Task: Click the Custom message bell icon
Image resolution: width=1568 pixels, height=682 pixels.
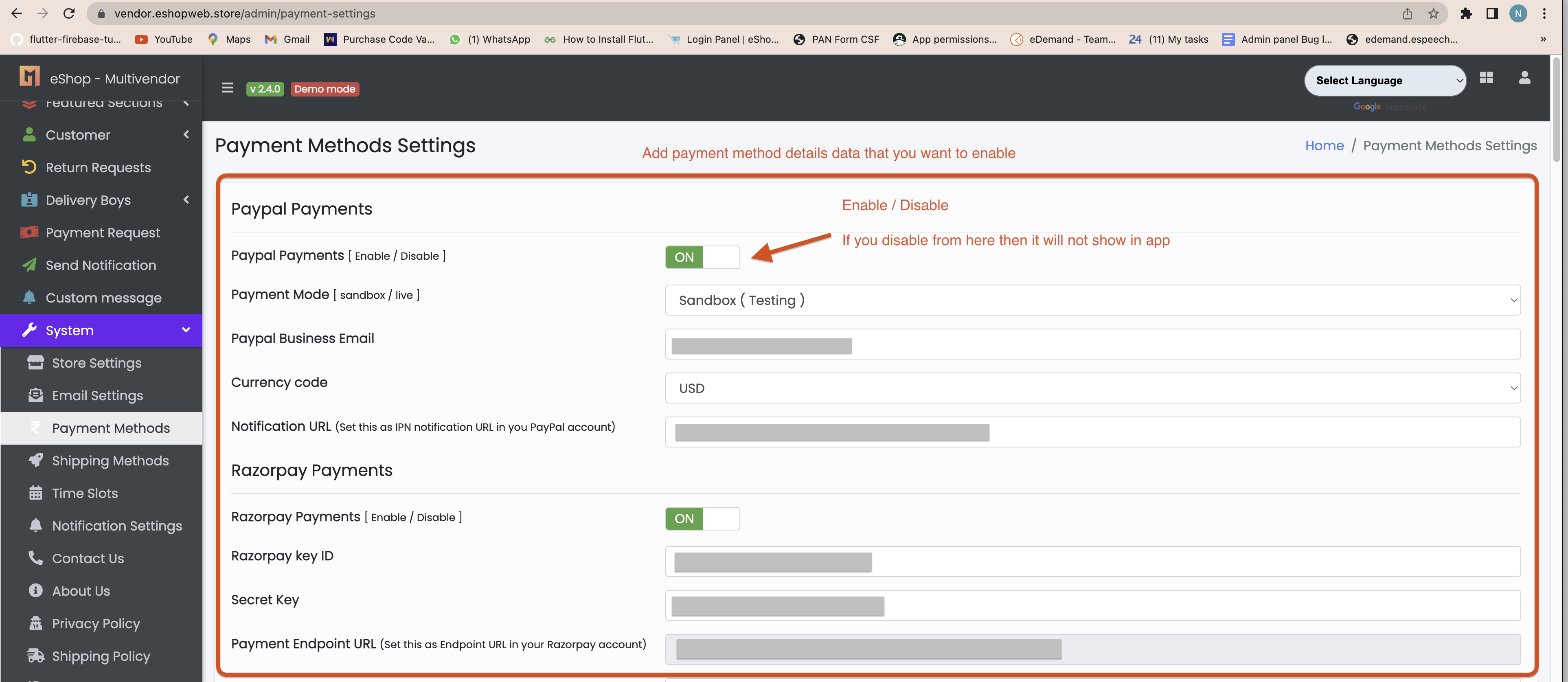Action: (x=29, y=297)
